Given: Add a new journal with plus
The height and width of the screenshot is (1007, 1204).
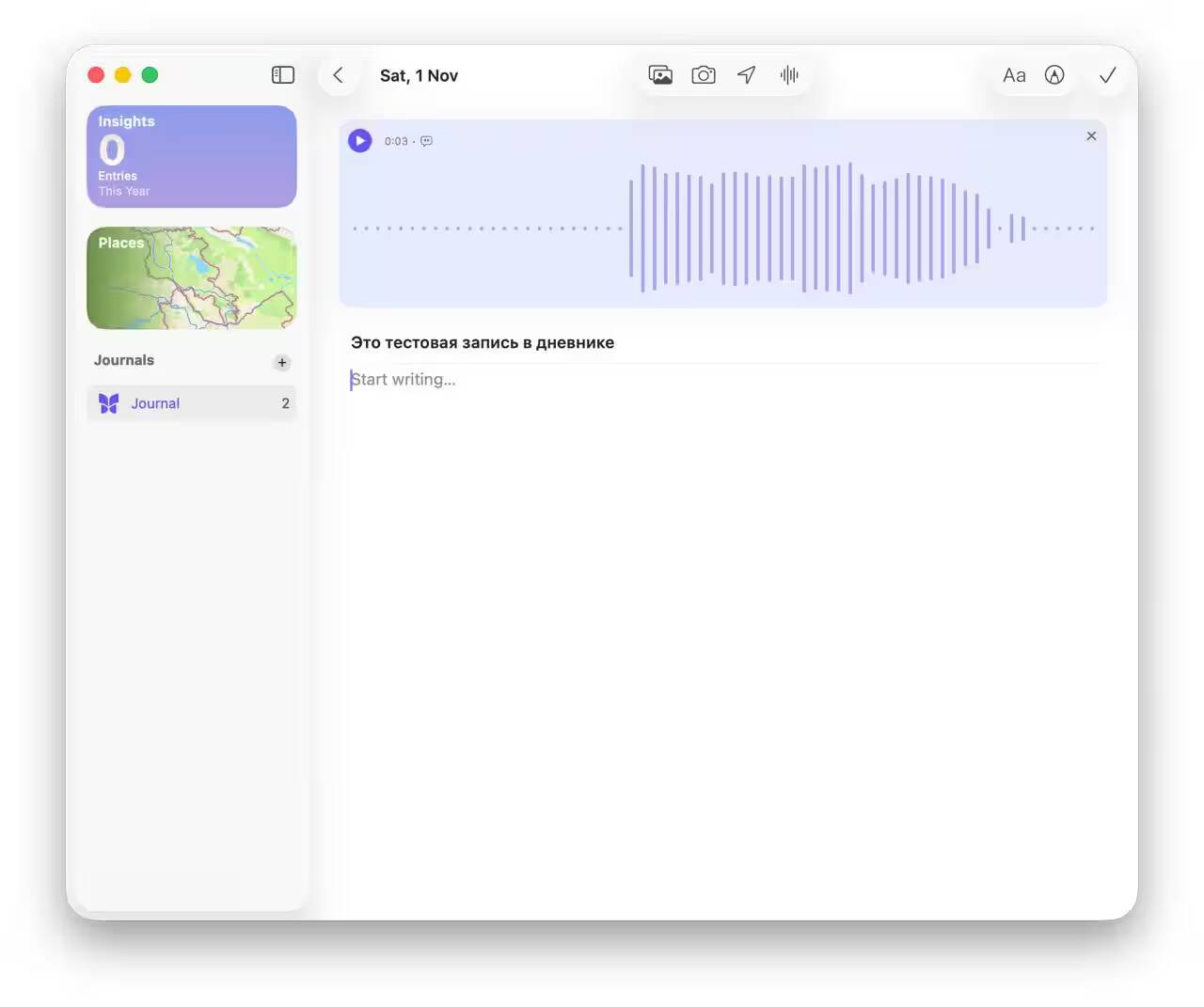Looking at the screenshot, I should tap(282, 362).
